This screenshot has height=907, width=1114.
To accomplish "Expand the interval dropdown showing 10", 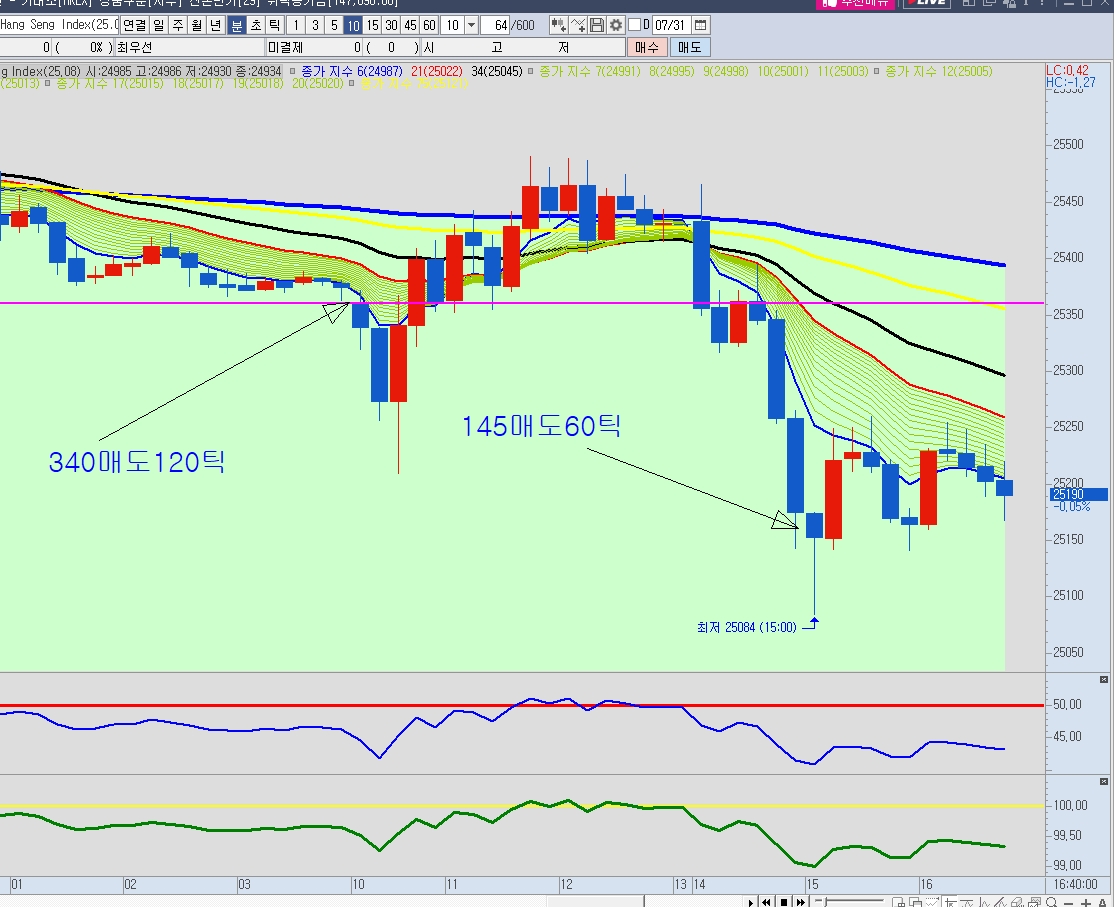I will point(471,25).
